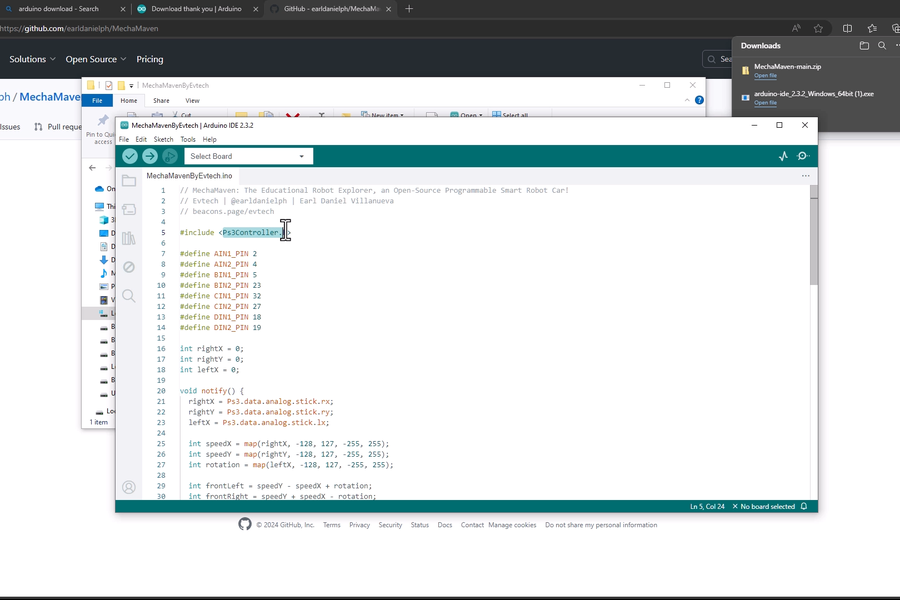The image size is (900, 600).
Task: Open the Search panel in the Arduino sidebar
Action: point(129,296)
